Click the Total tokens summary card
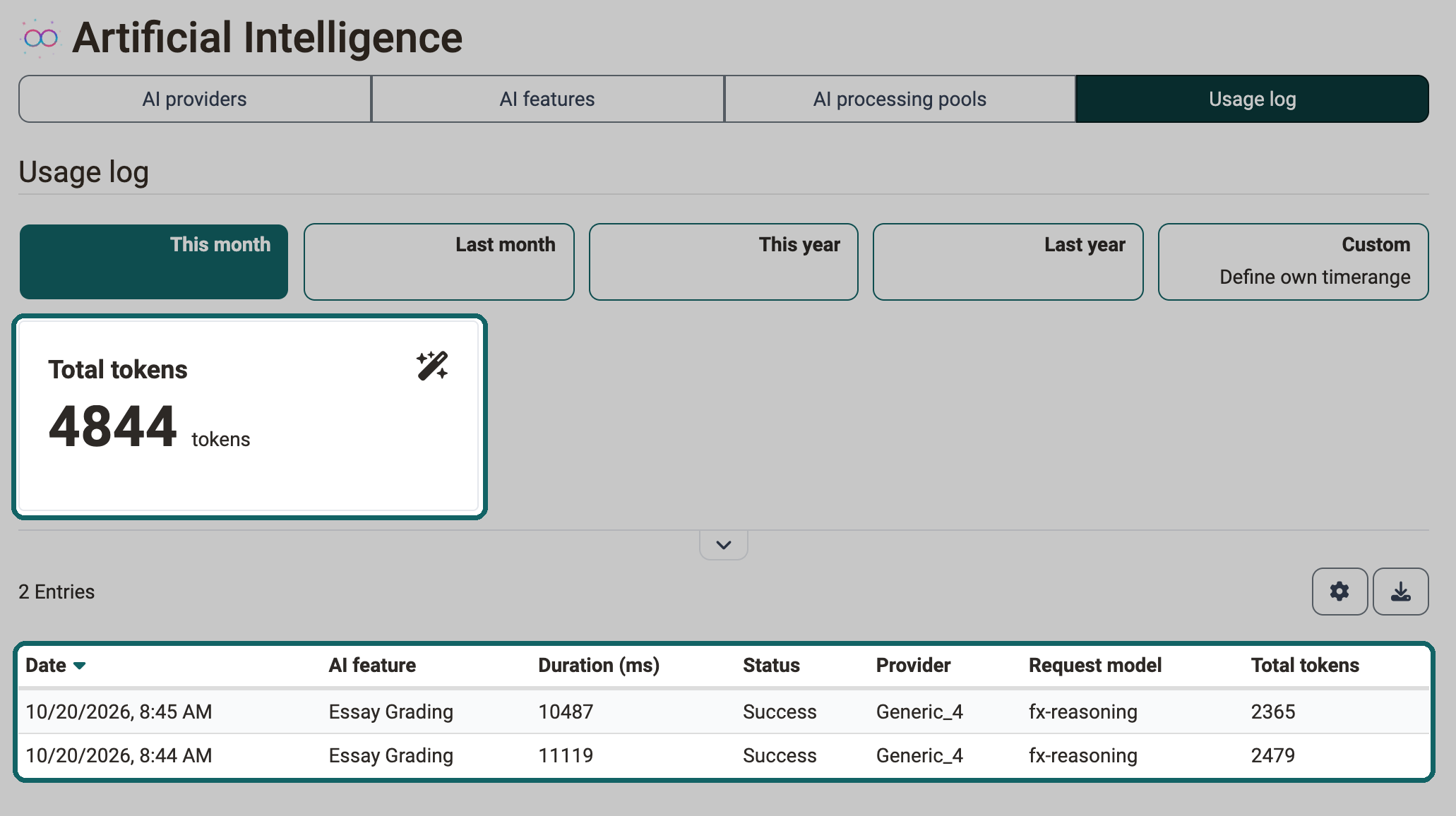Image resolution: width=1456 pixels, height=816 pixels. click(249, 416)
